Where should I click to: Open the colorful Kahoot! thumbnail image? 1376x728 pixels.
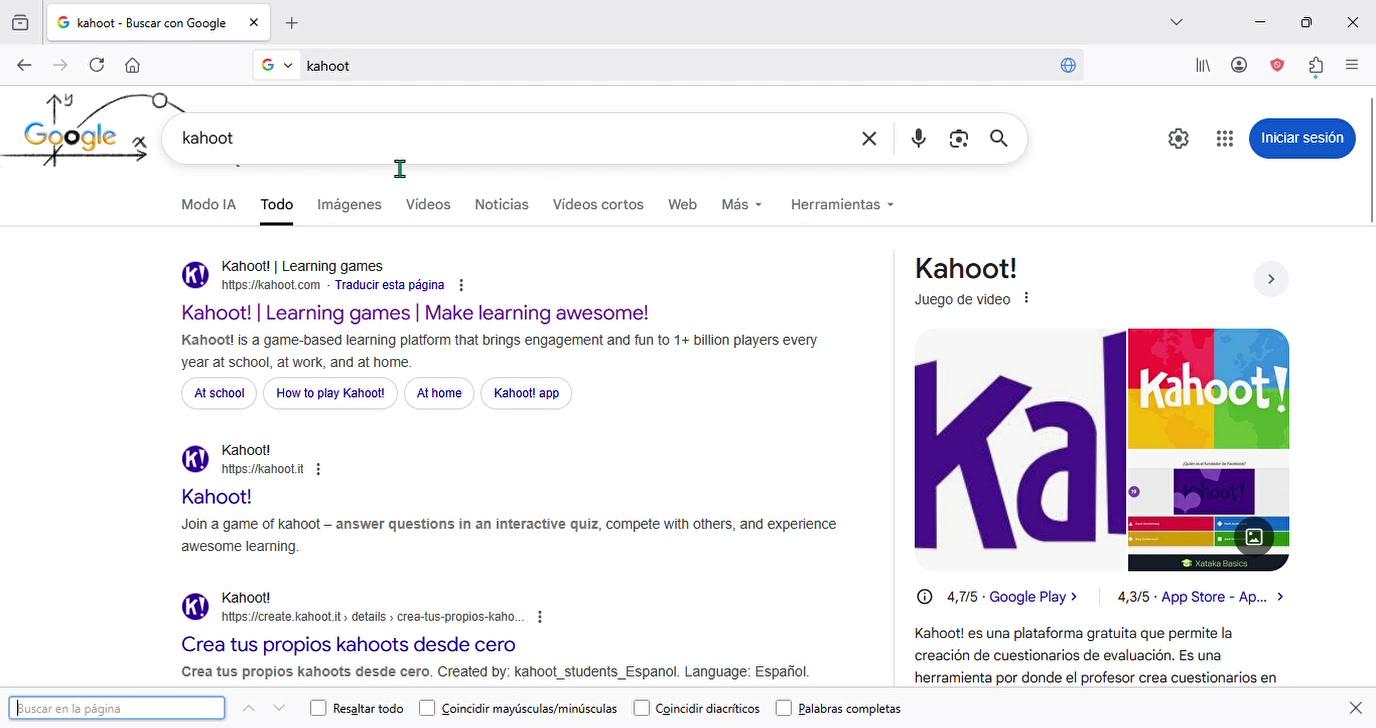click(x=1208, y=389)
